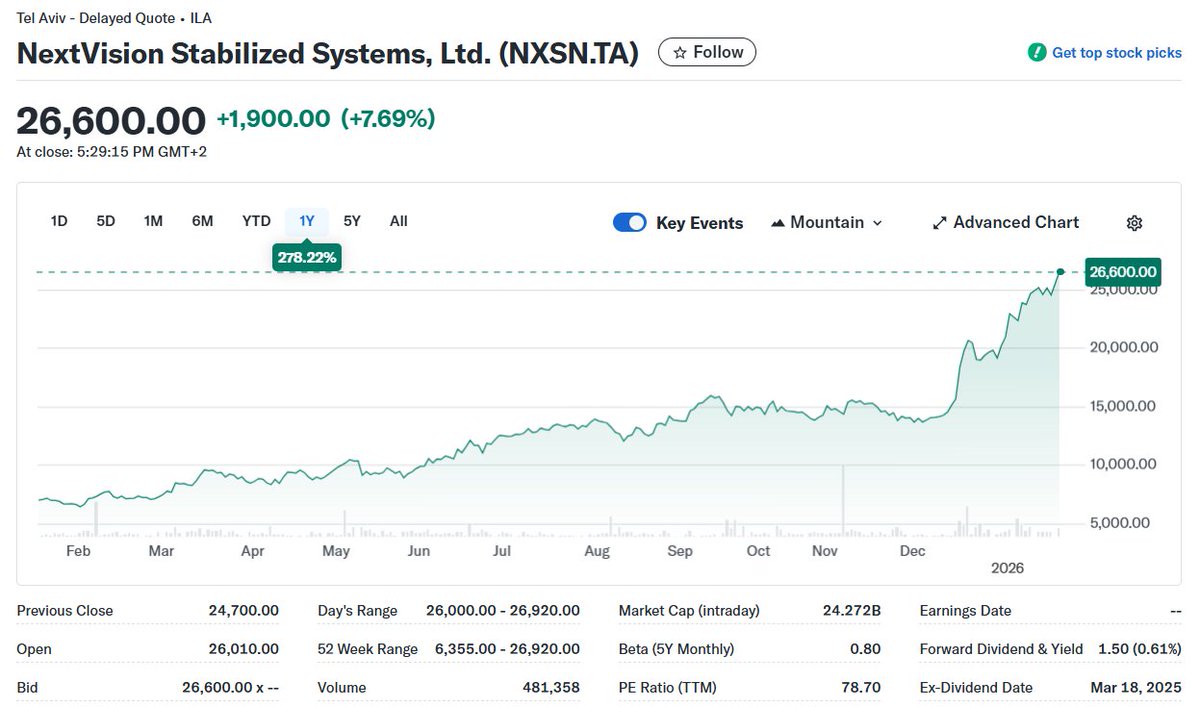Select the 5D time range
The width and height of the screenshot is (1200, 707).
point(106,221)
